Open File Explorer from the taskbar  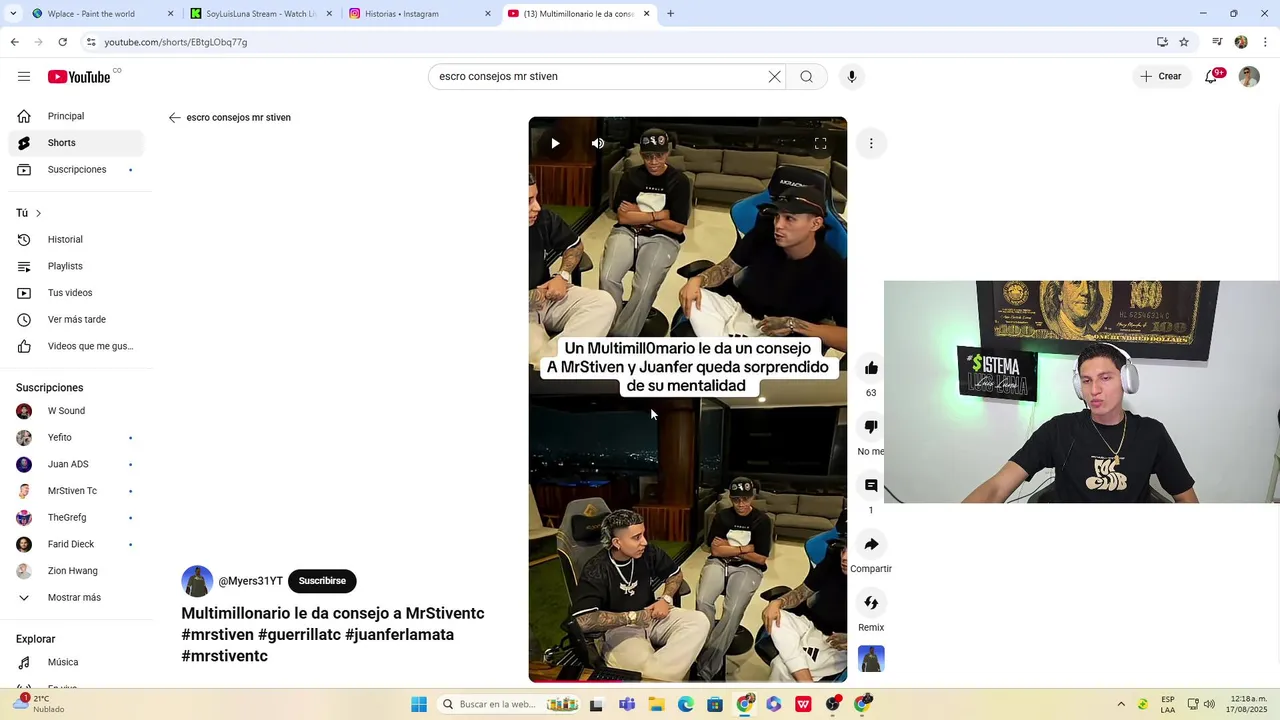(x=656, y=704)
